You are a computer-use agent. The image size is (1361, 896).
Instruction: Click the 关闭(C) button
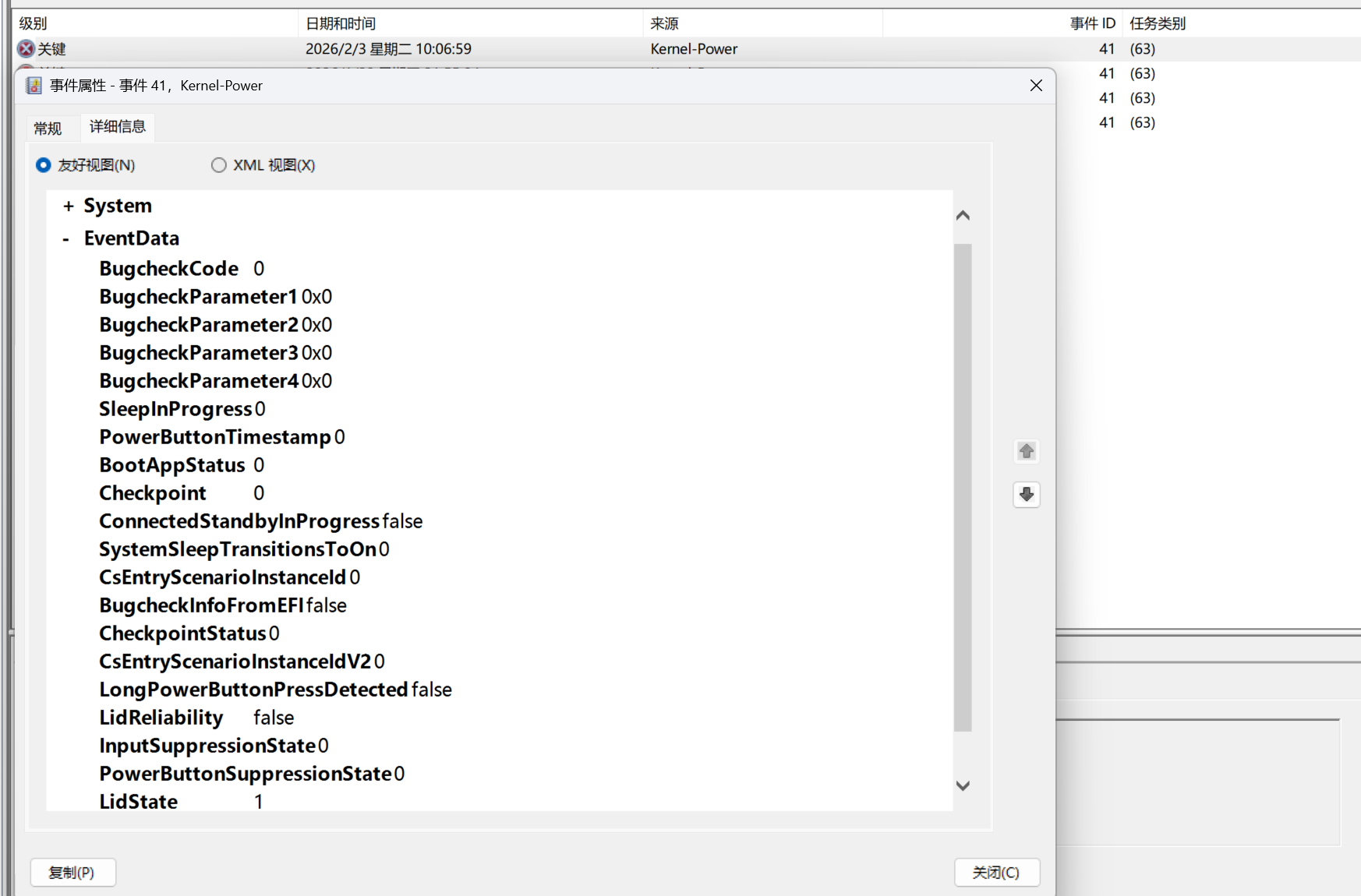click(x=997, y=873)
